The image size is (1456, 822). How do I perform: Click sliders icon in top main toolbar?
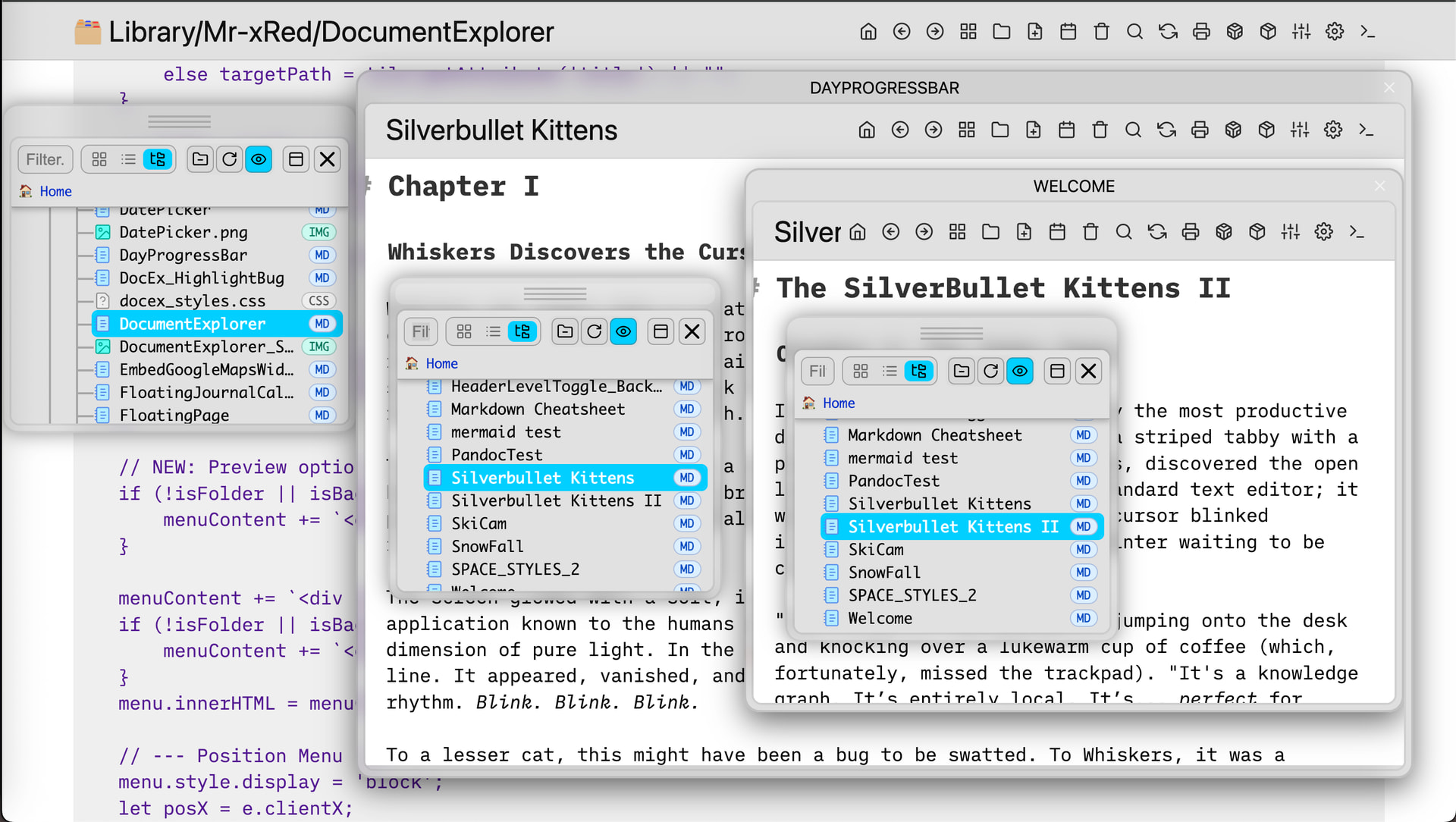click(1301, 32)
